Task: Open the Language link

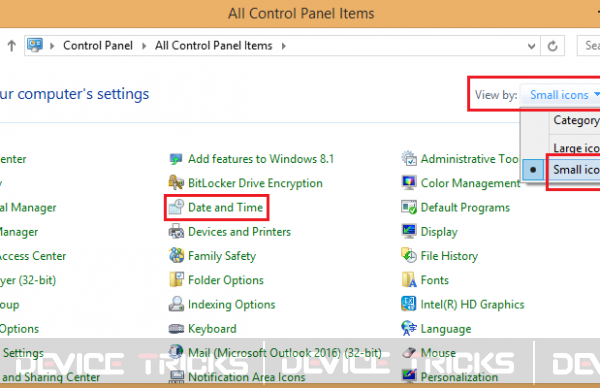Action: [x=446, y=329]
